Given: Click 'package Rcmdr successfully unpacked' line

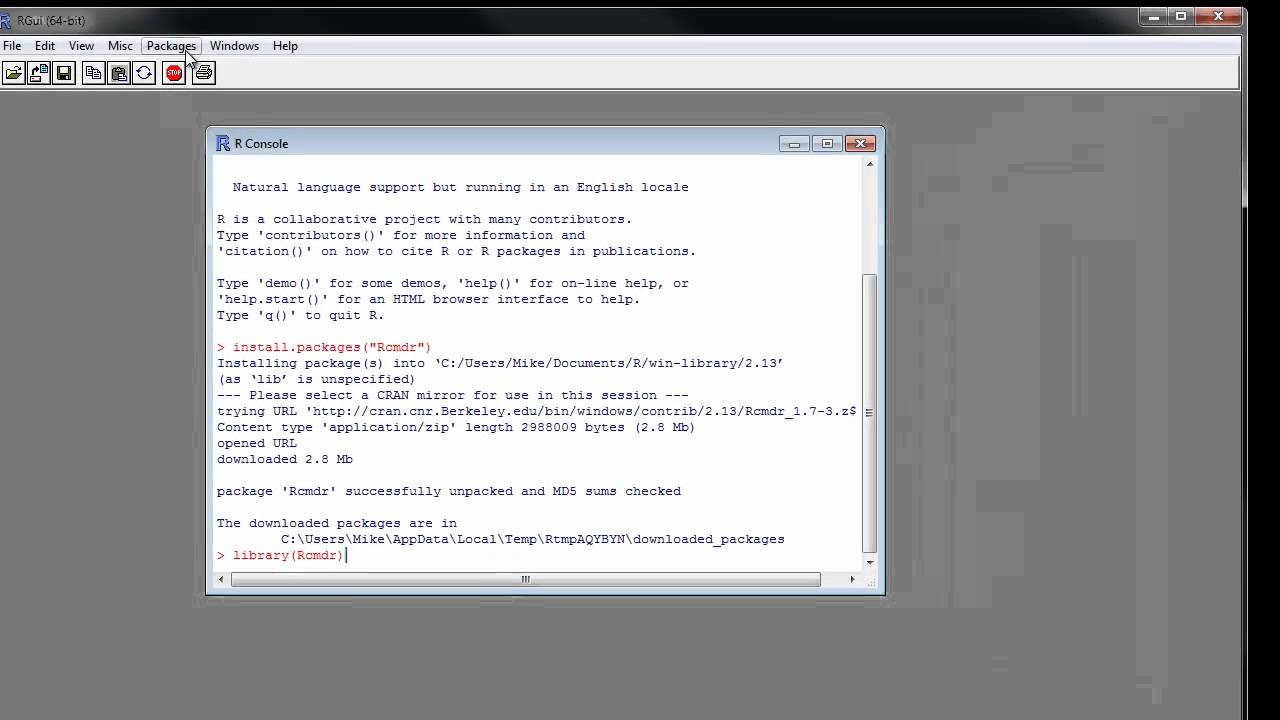Looking at the screenshot, I should [449, 491].
